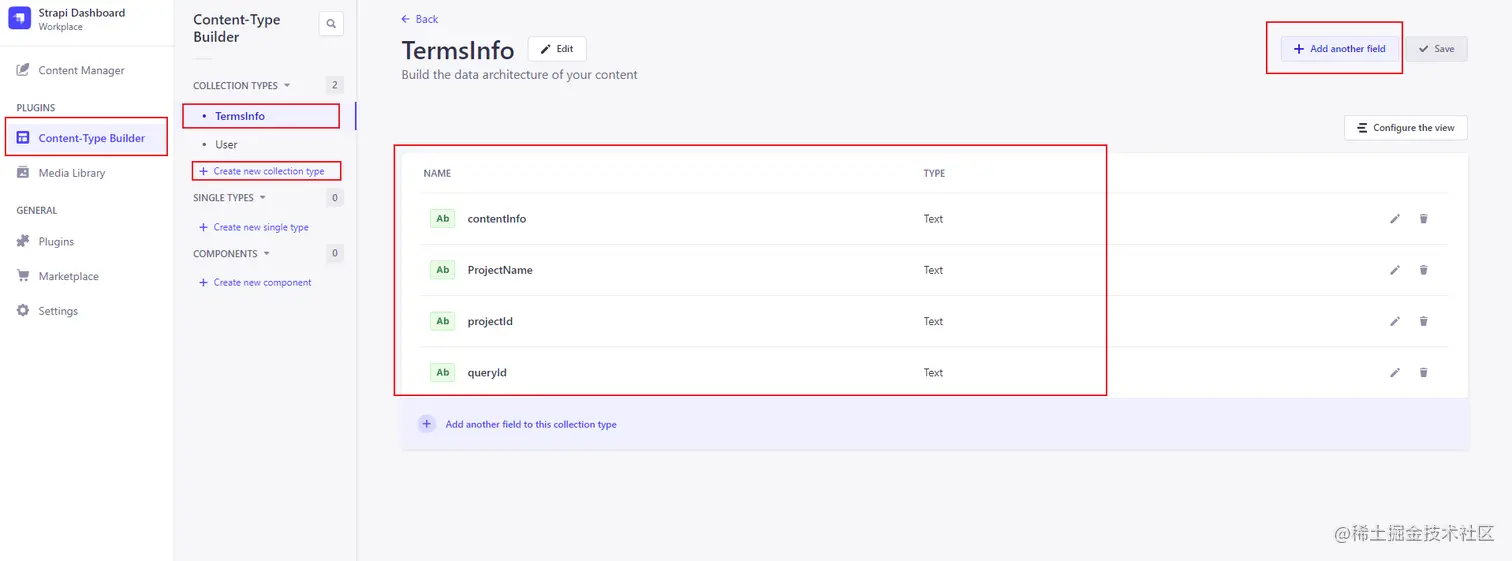The image size is (1512, 561).
Task: Edit the contentInfo field with pencil icon
Action: coord(1395,219)
